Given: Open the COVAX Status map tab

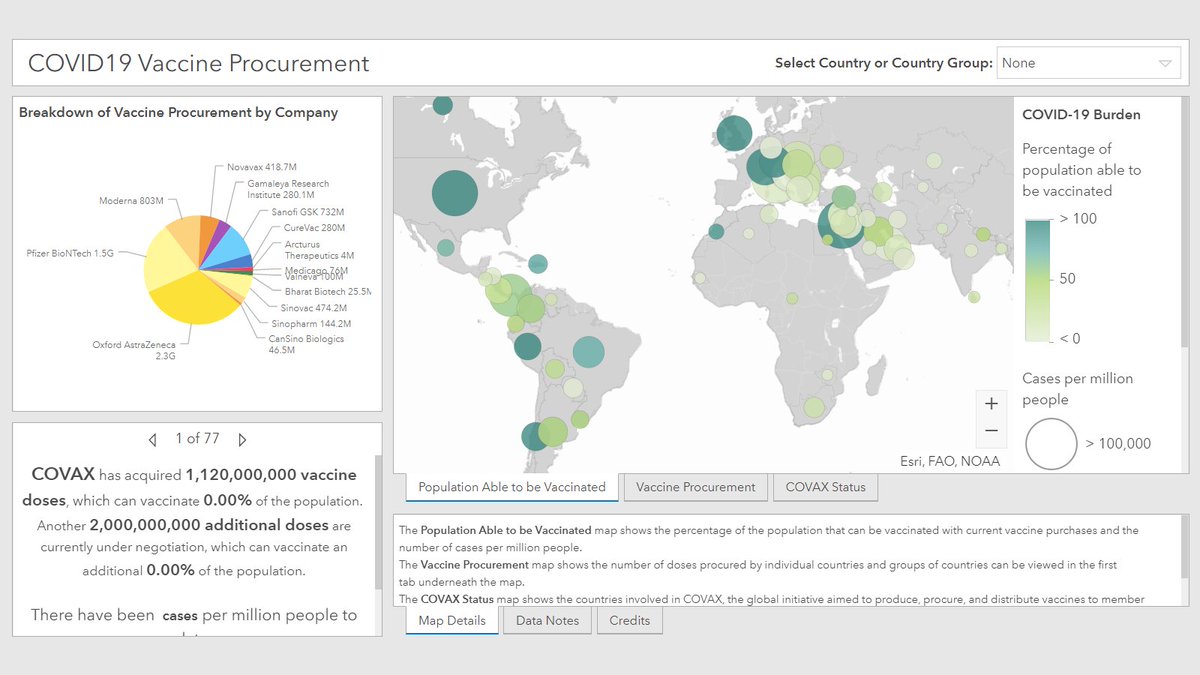Looking at the screenshot, I should pos(826,487).
